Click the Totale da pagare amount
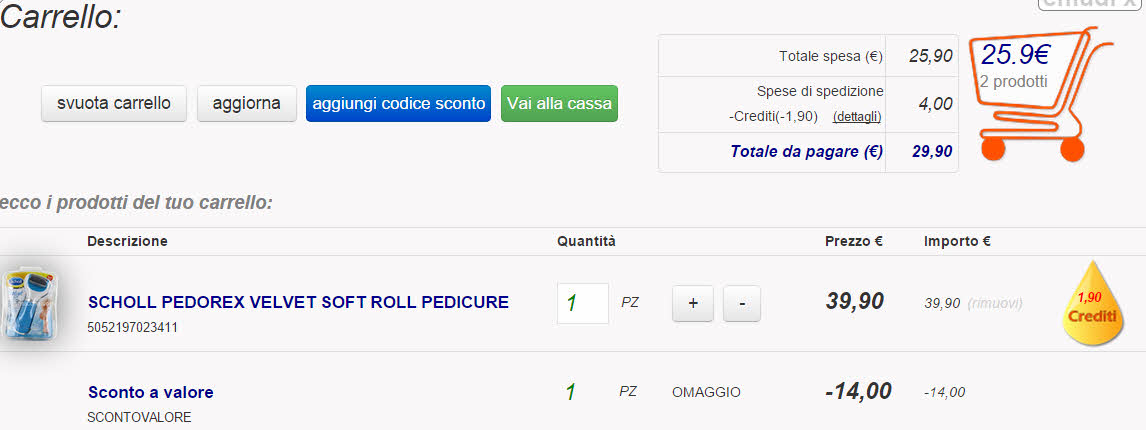 tap(930, 152)
